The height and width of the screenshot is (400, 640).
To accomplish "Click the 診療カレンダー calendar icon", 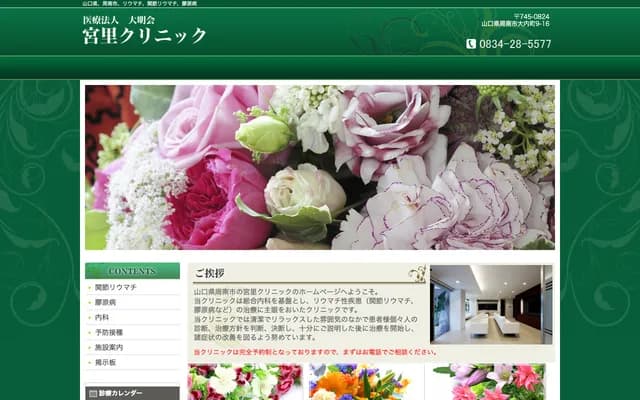I will coord(93,393).
